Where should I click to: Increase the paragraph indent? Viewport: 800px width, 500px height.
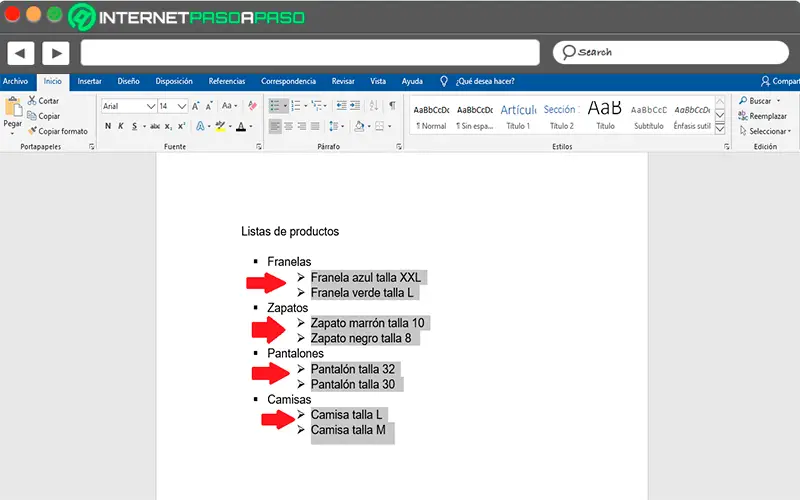355,106
